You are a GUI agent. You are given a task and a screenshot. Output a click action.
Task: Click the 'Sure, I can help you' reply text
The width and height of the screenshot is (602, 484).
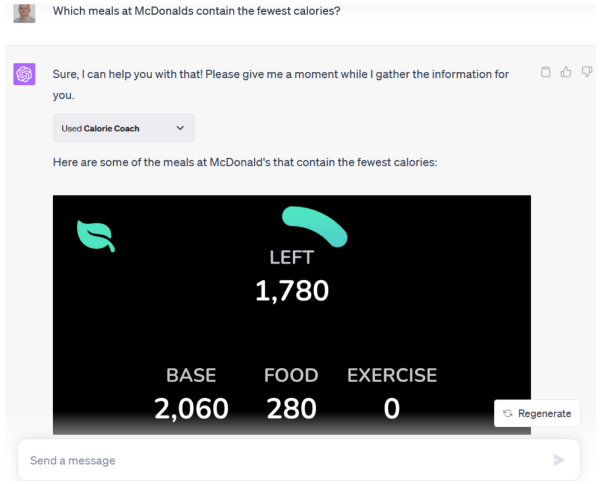(280, 74)
